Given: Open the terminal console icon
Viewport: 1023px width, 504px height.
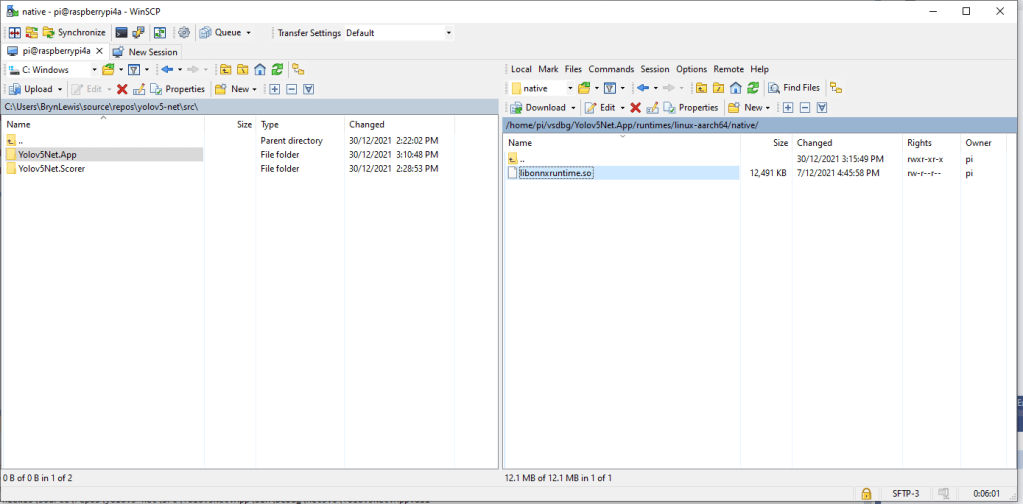Looking at the screenshot, I should [x=121, y=32].
